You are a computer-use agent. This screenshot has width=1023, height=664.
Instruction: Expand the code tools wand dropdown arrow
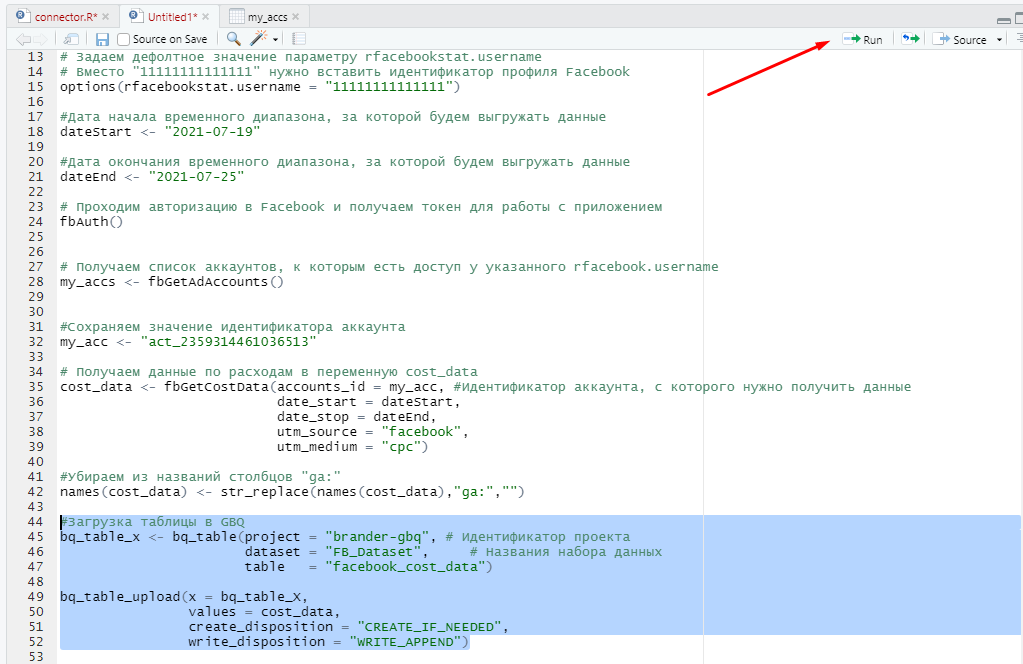pyautogui.click(x=274, y=40)
